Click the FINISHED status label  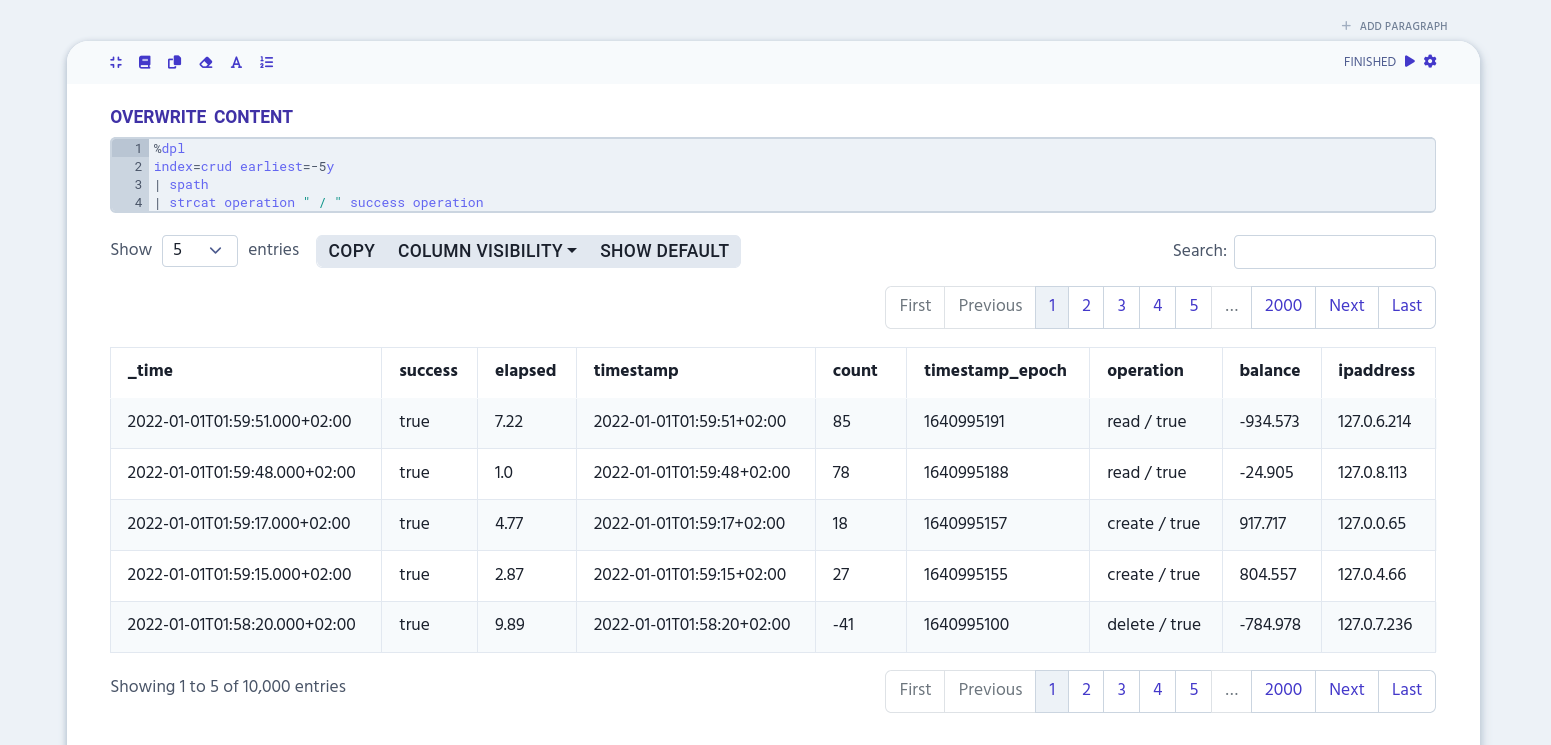tap(1369, 62)
